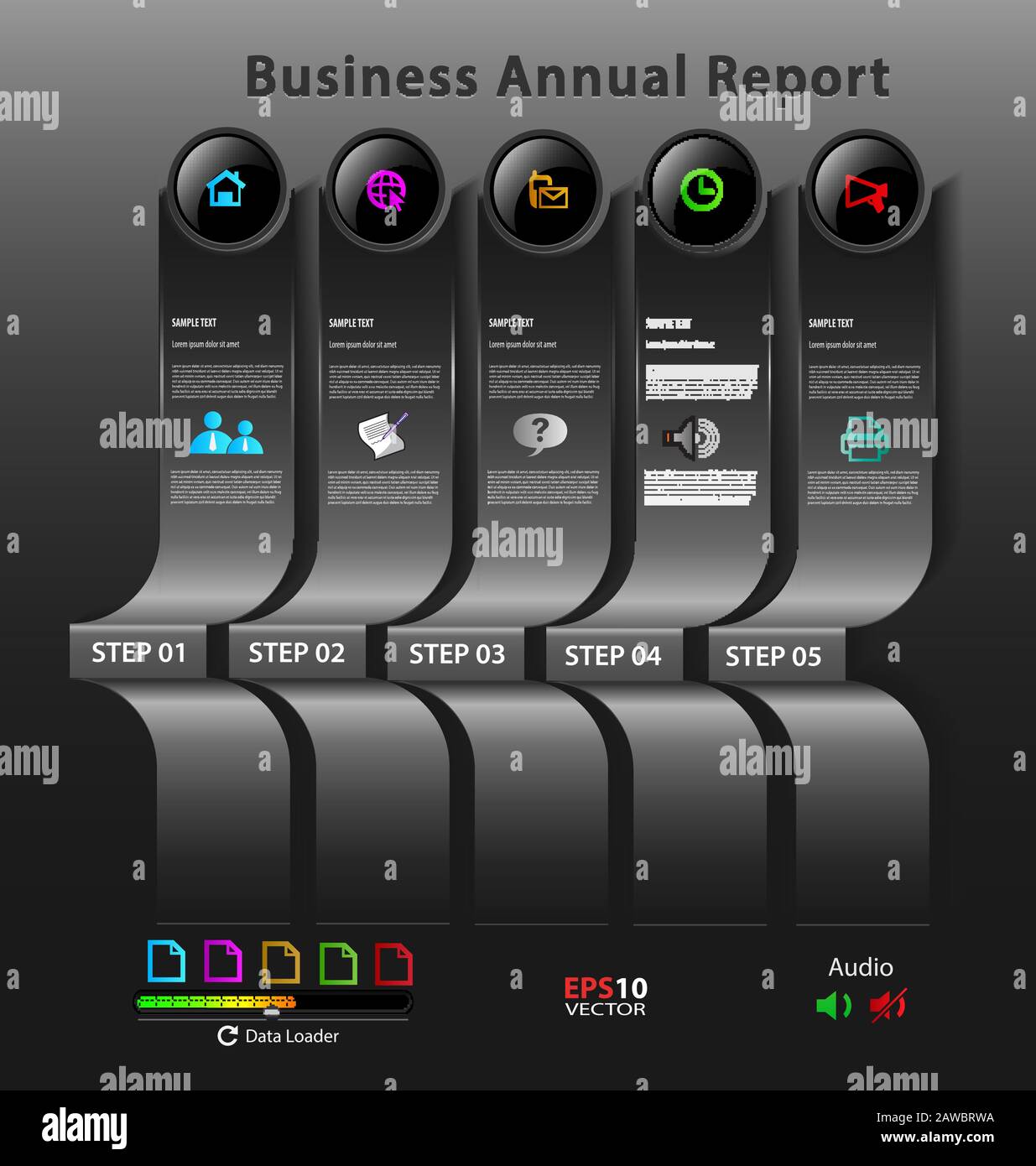This screenshot has width=1036, height=1166.
Task: Open the STEP 03 label
Action: click(x=457, y=653)
